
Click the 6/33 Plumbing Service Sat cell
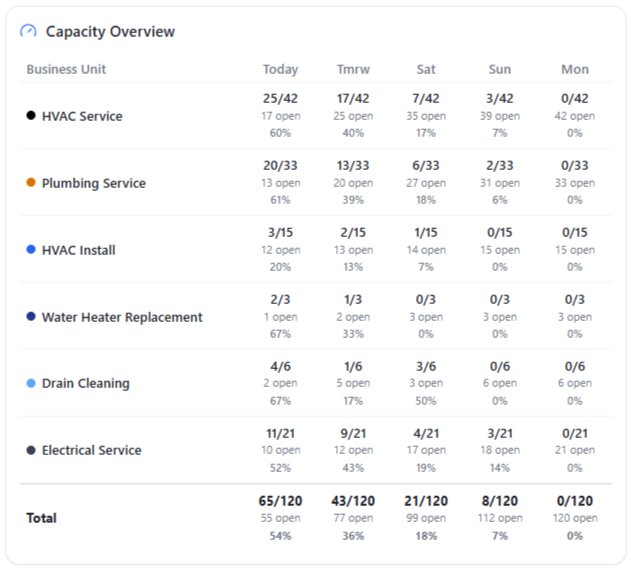pyautogui.click(x=426, y=182)
